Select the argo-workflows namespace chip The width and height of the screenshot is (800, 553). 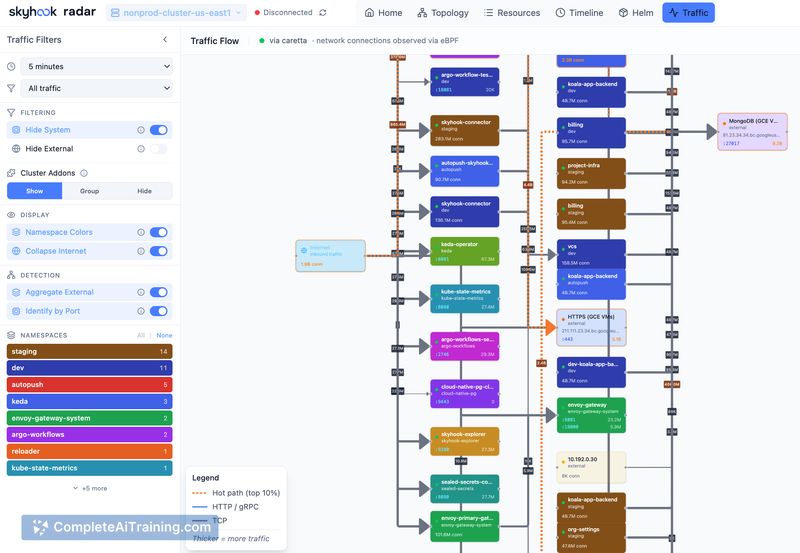(89, 435)
